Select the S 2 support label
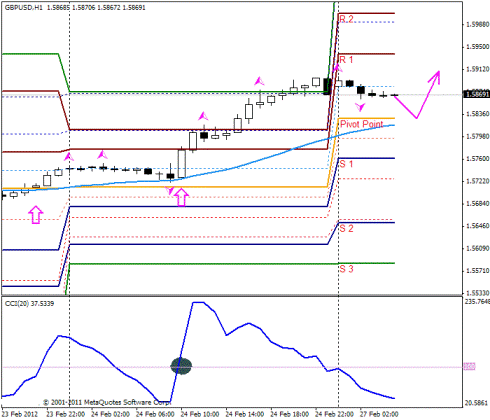The image size is (490, 420). 346,229
